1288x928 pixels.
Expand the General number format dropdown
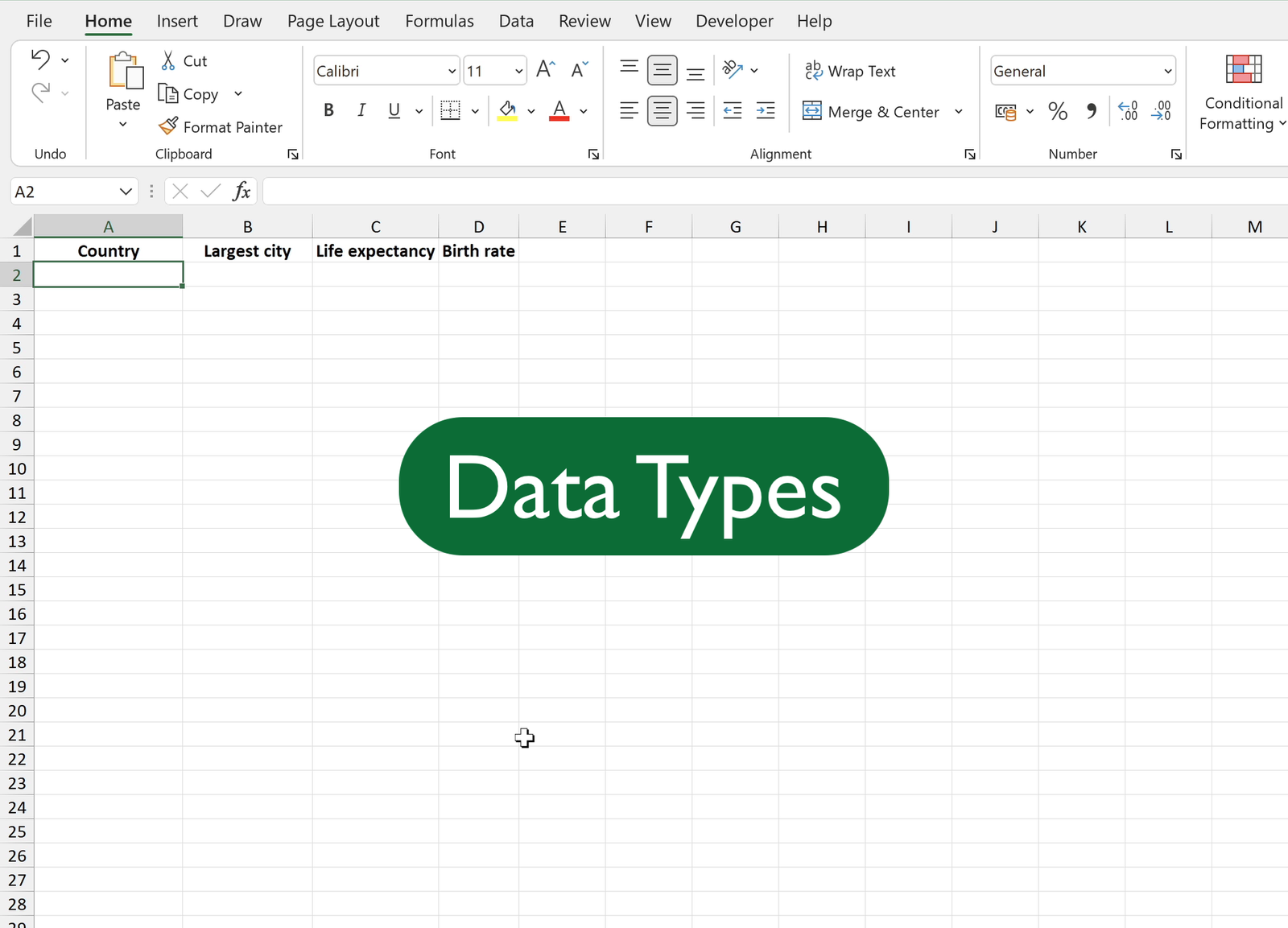click(1167, 71)
